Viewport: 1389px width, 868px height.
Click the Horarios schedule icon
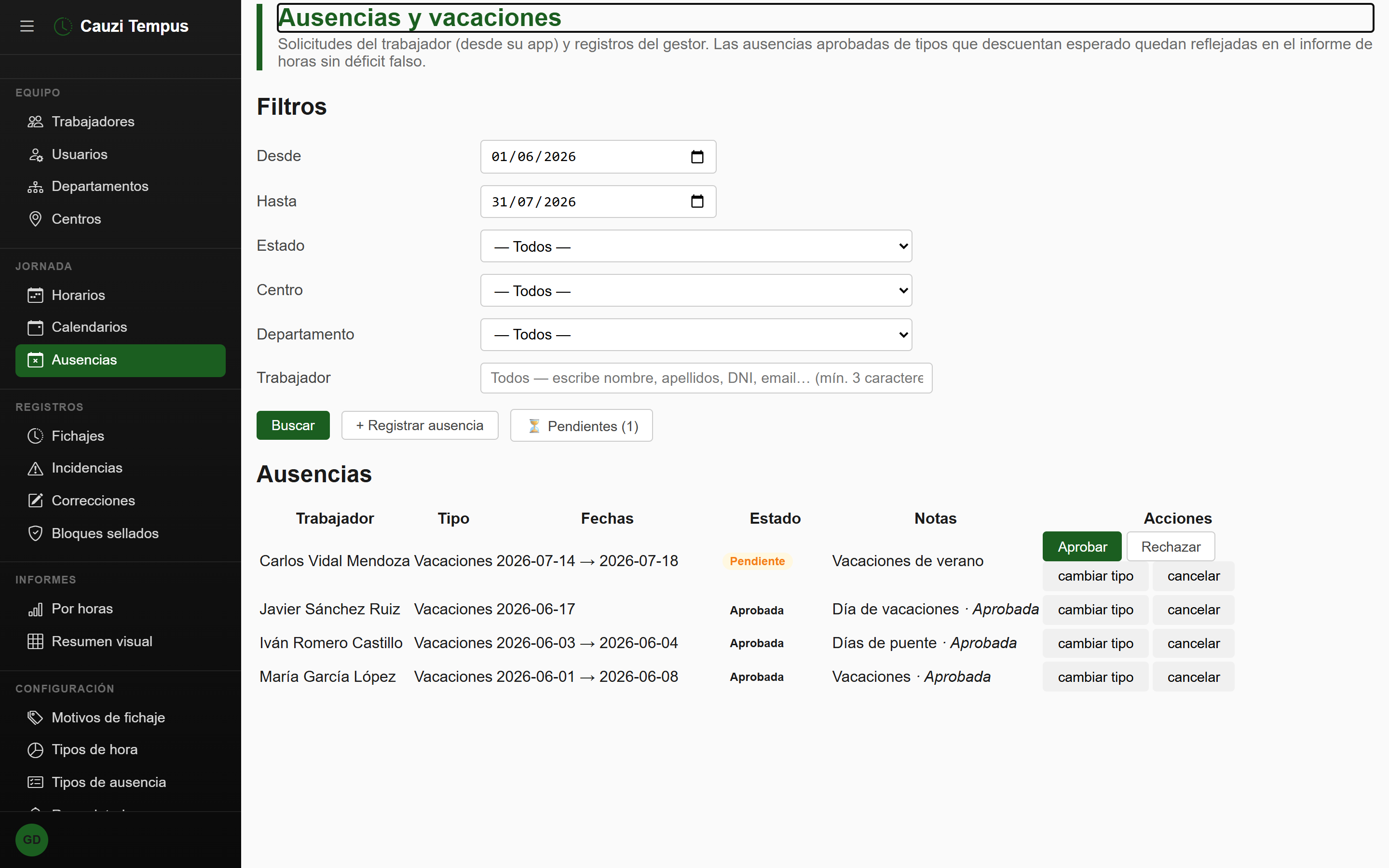(x=36, y=295)
